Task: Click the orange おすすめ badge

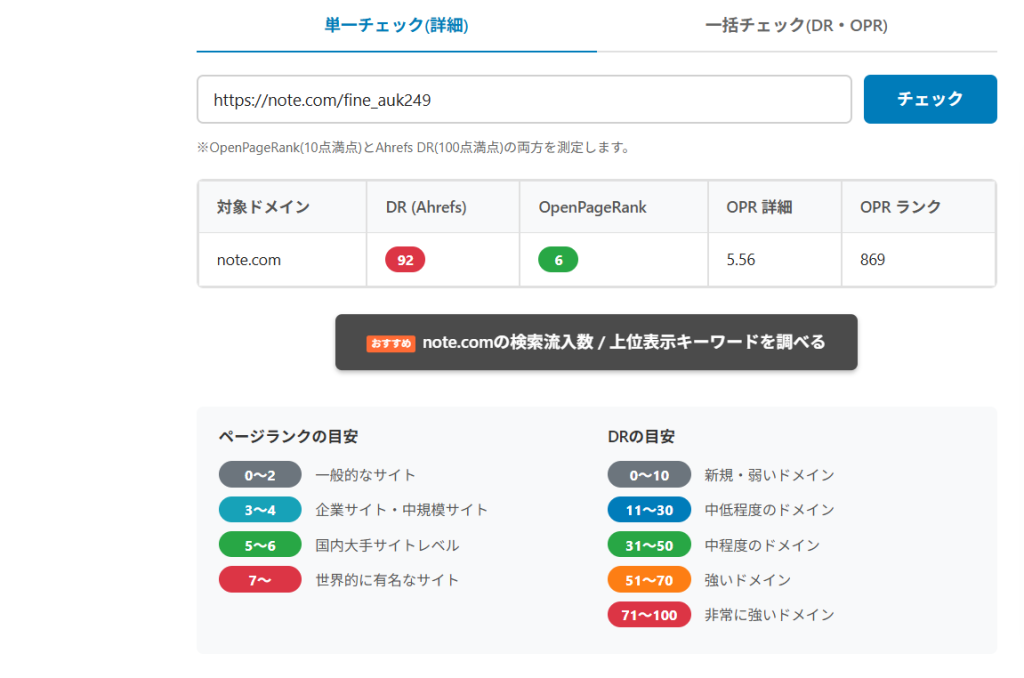Action: pyautogui.click(x=391, y=344)
